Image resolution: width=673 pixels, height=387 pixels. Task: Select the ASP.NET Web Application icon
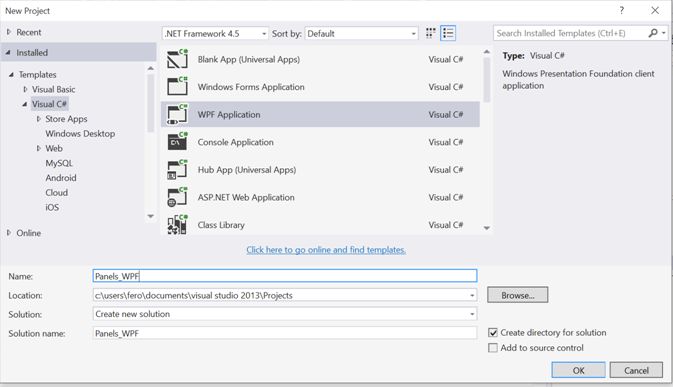(177, 197)
